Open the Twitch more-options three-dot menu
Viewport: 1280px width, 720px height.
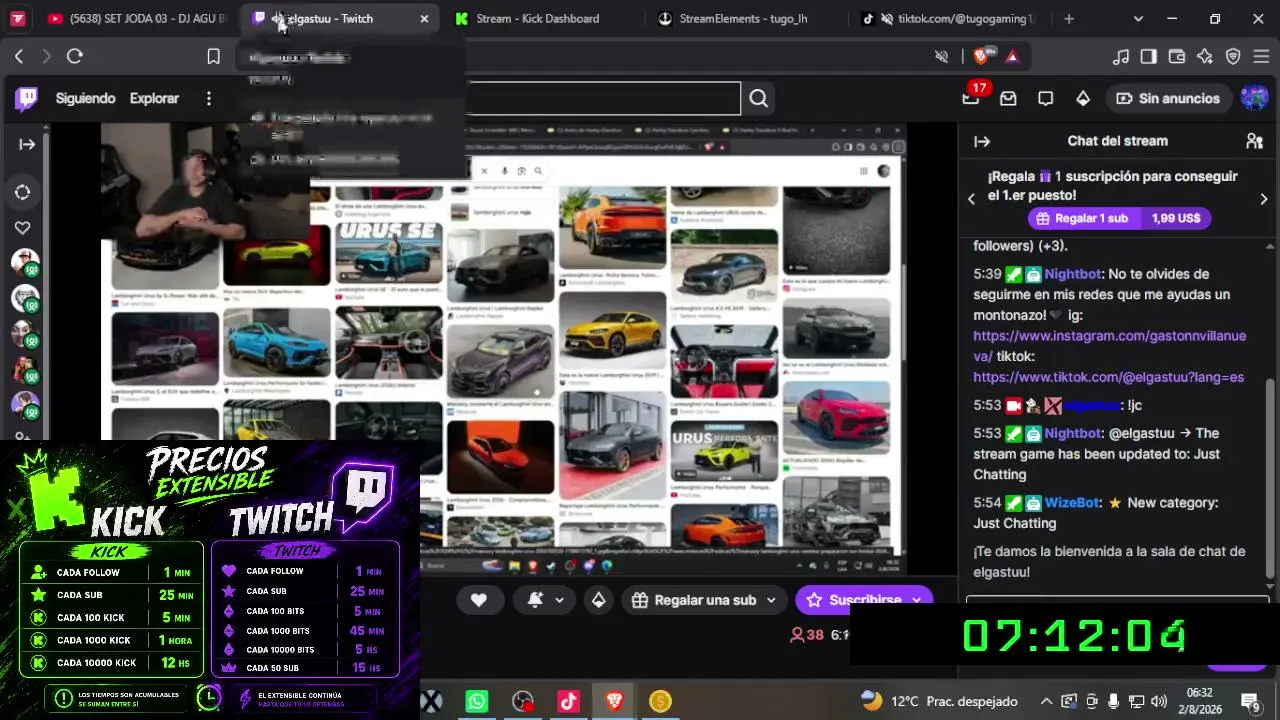[208, 98]
